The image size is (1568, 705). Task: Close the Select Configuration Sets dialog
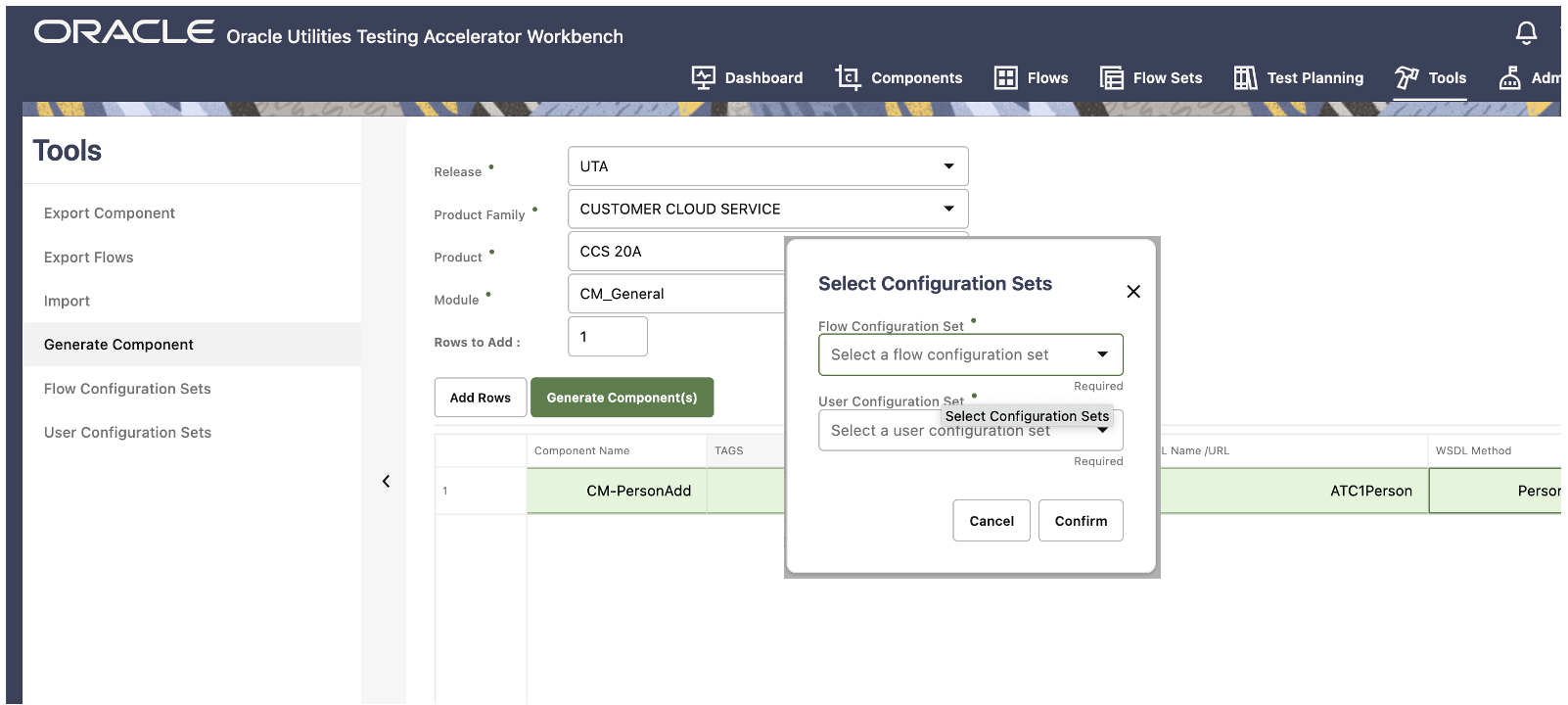(x=1133, y=291)
